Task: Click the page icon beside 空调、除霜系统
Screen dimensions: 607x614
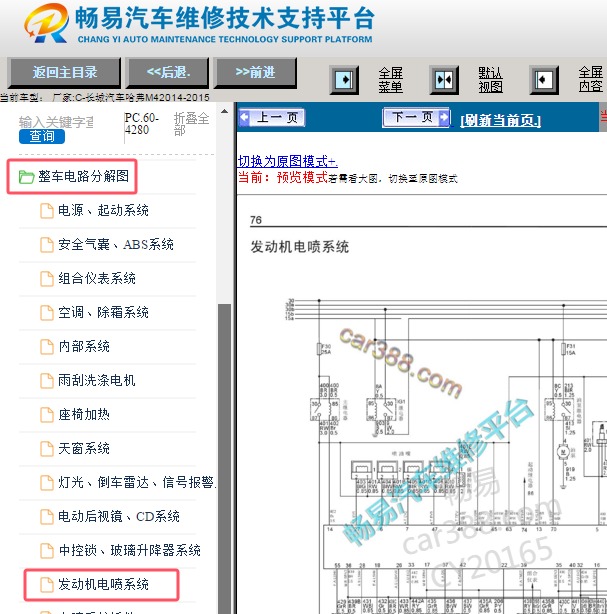Action: (x=47, y=312)
